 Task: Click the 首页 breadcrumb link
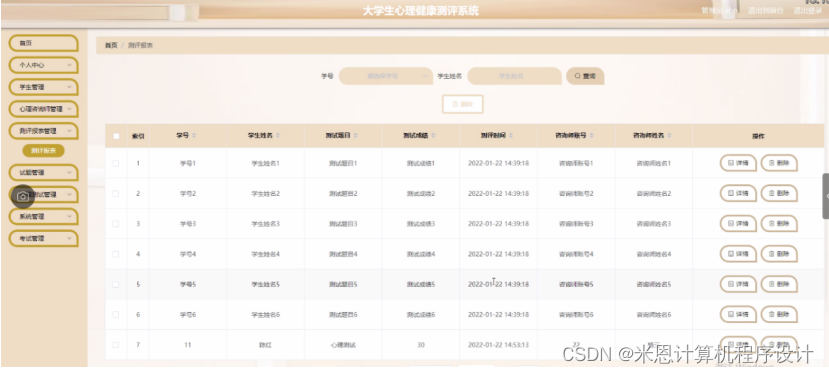[111, 45]
